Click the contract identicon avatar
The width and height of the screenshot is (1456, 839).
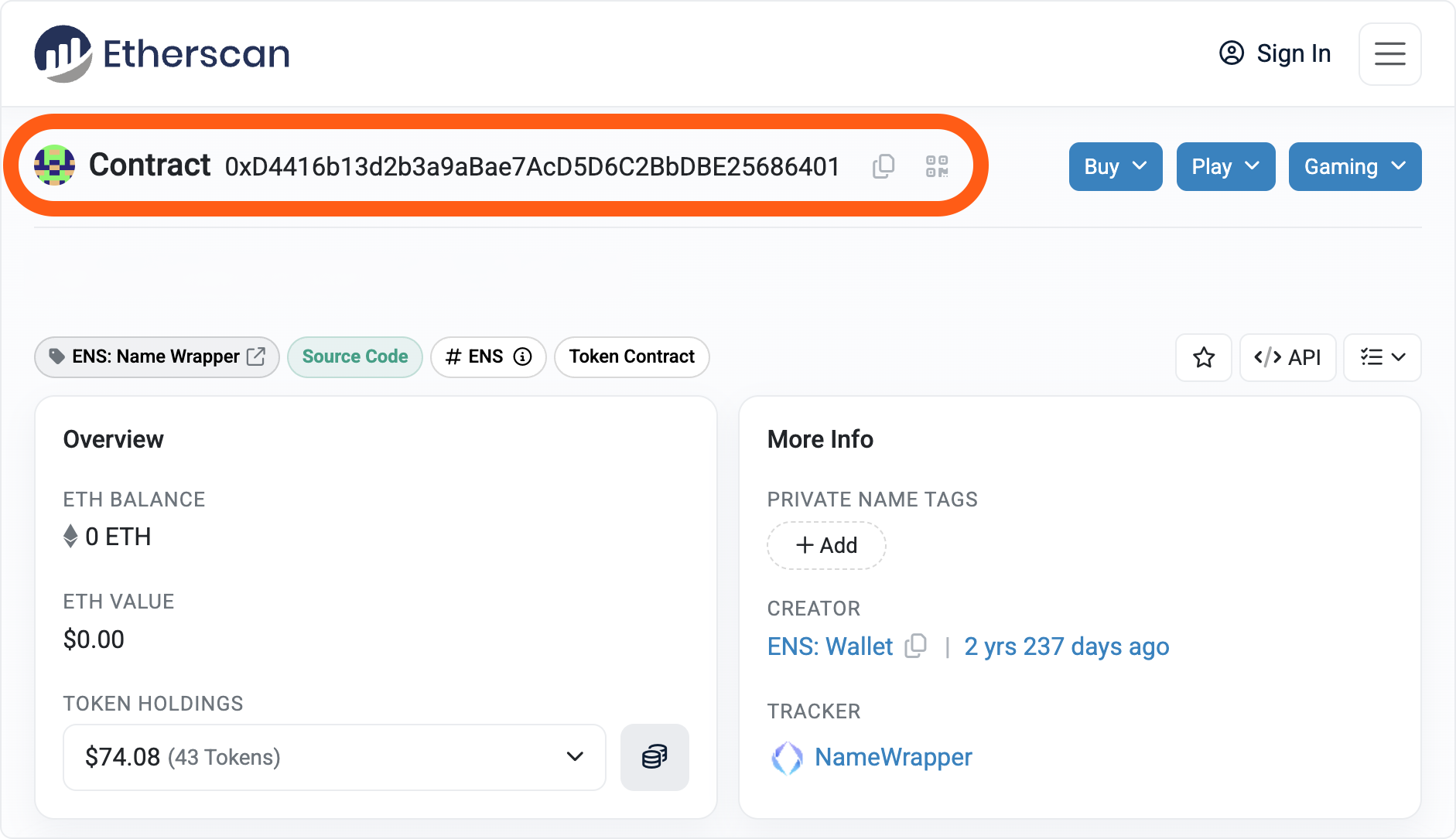(55, 165)
